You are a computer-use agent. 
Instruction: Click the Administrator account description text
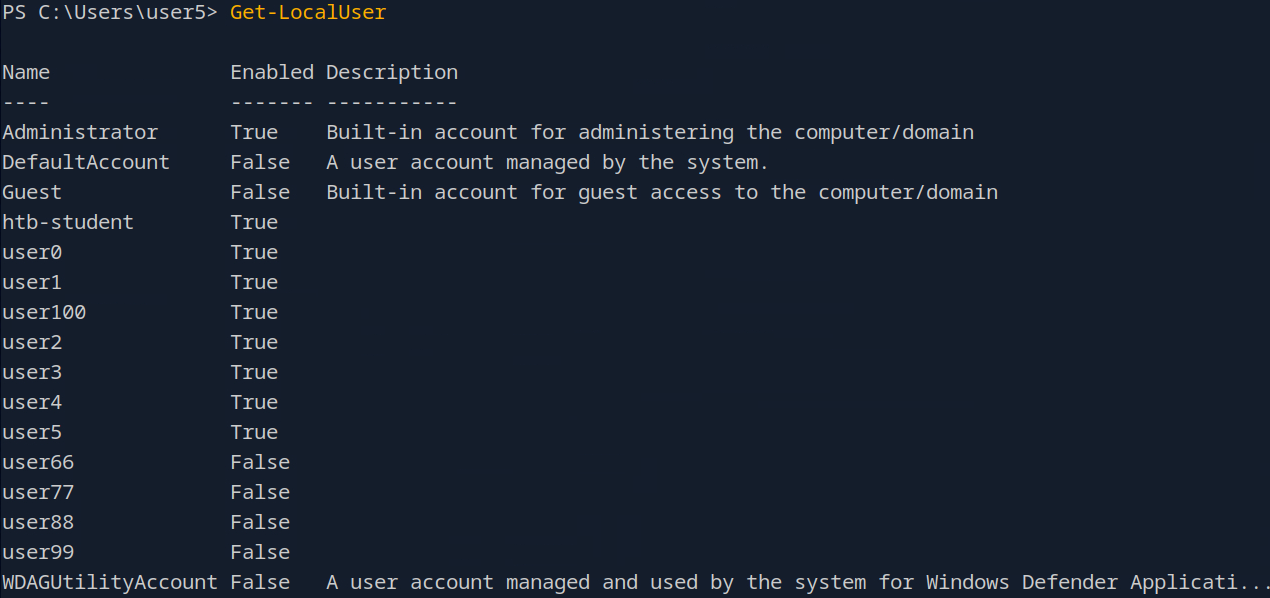point(650,133)
